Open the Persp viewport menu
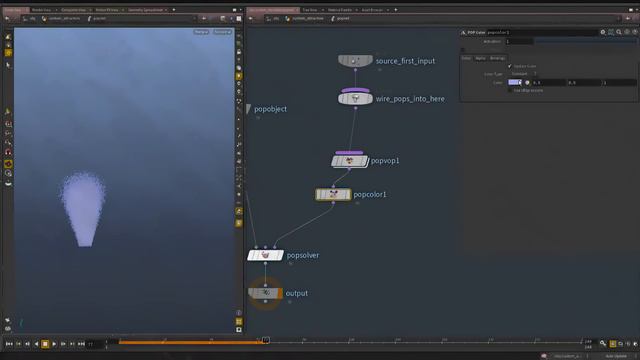640x360 pixels. coord(201,32)
